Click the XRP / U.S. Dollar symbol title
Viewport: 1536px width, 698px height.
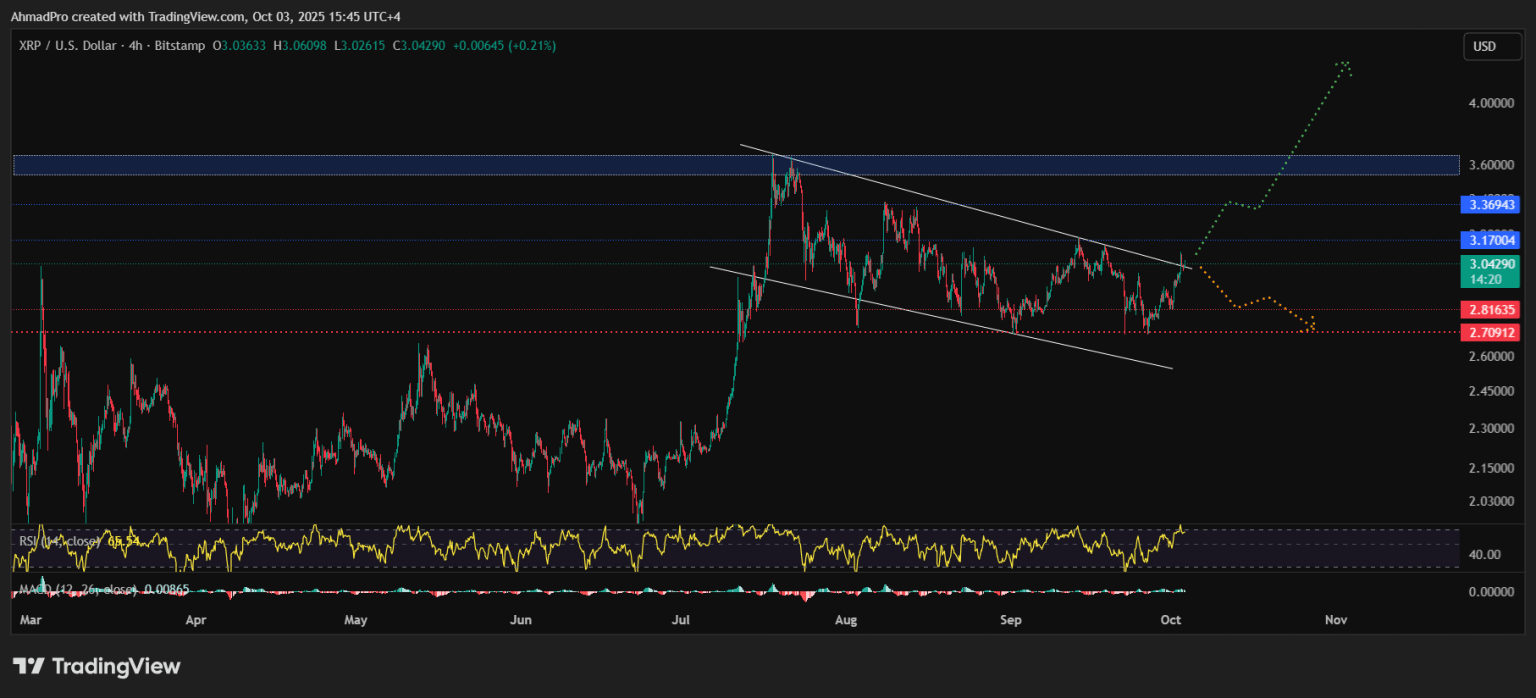(64, 46)
